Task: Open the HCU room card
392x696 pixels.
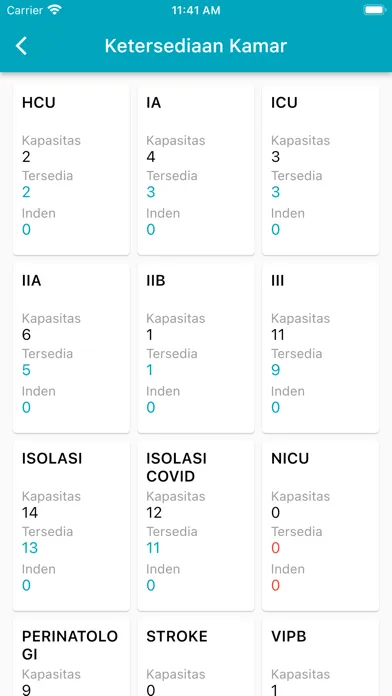Action: pyautogui.click(x=71, y=170)
